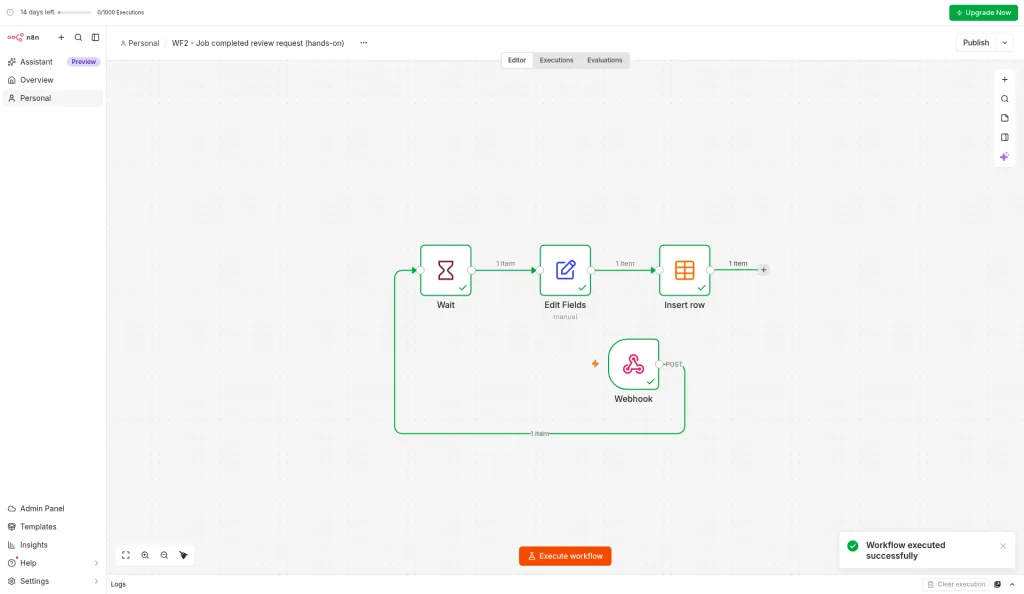The width and height of the screenshot is (1024, 594).
Task: Select the Webhook node
Action: 633,364
